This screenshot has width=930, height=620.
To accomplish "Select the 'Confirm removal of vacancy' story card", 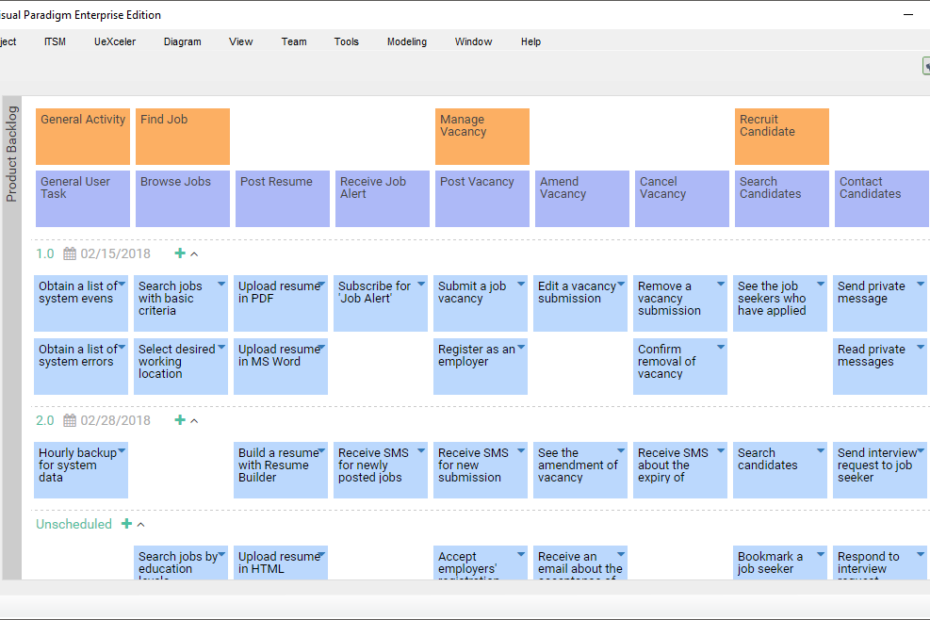I will tap(680, 366).
